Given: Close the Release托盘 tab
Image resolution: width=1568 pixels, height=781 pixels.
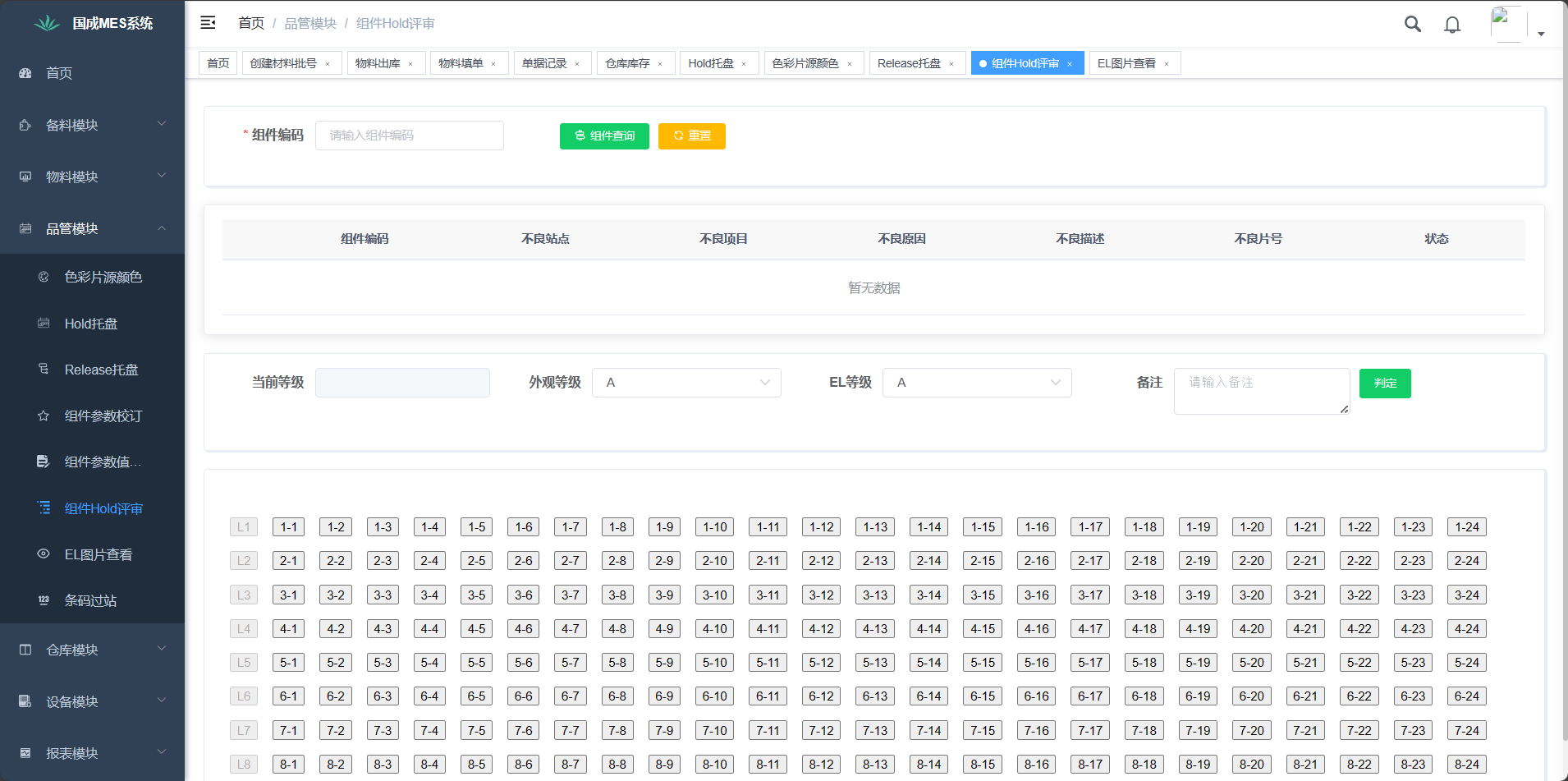Looking at the screenshot, I should 951,64.
